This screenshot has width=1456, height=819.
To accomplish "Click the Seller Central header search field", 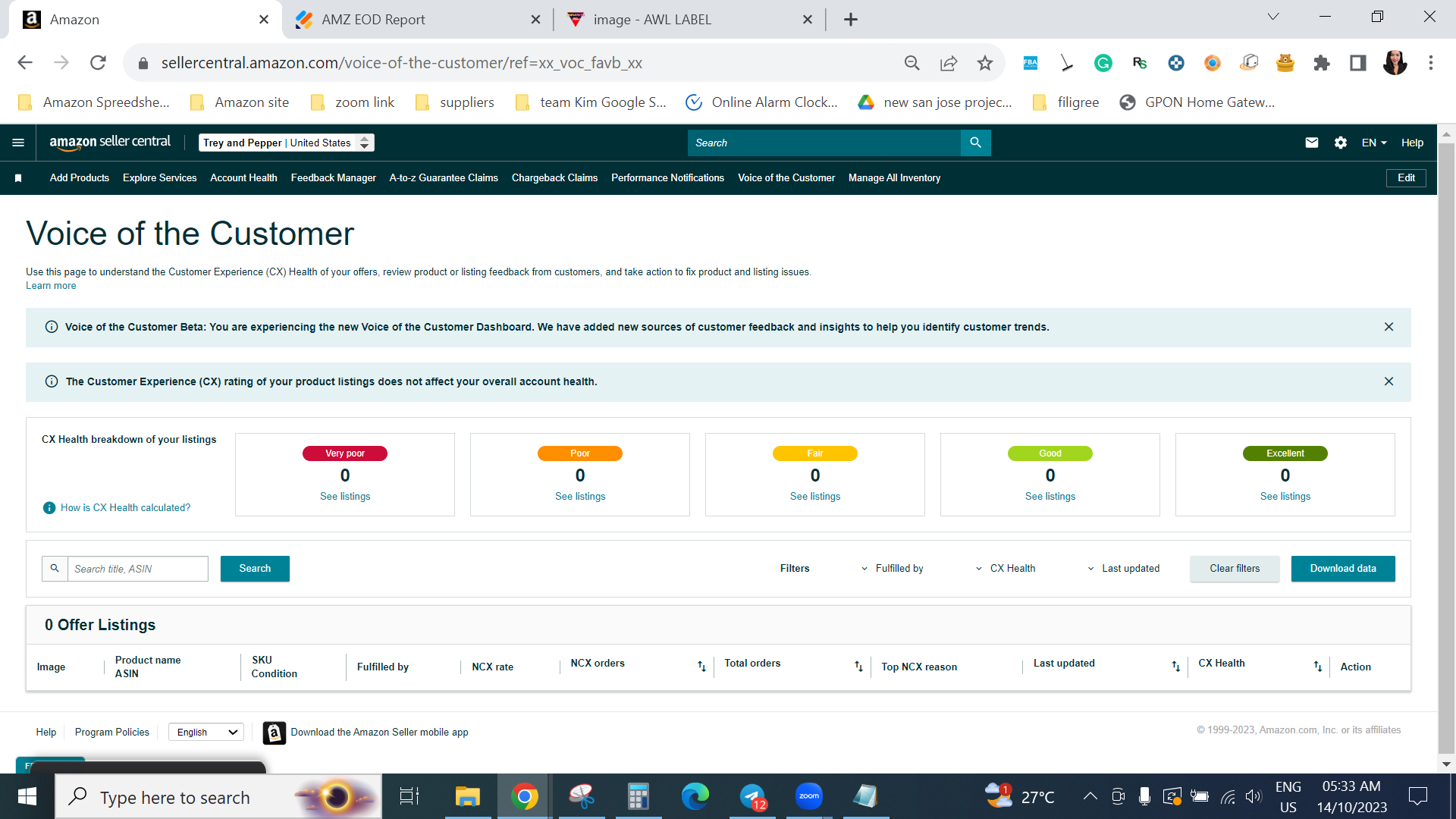I will point(824,143).
